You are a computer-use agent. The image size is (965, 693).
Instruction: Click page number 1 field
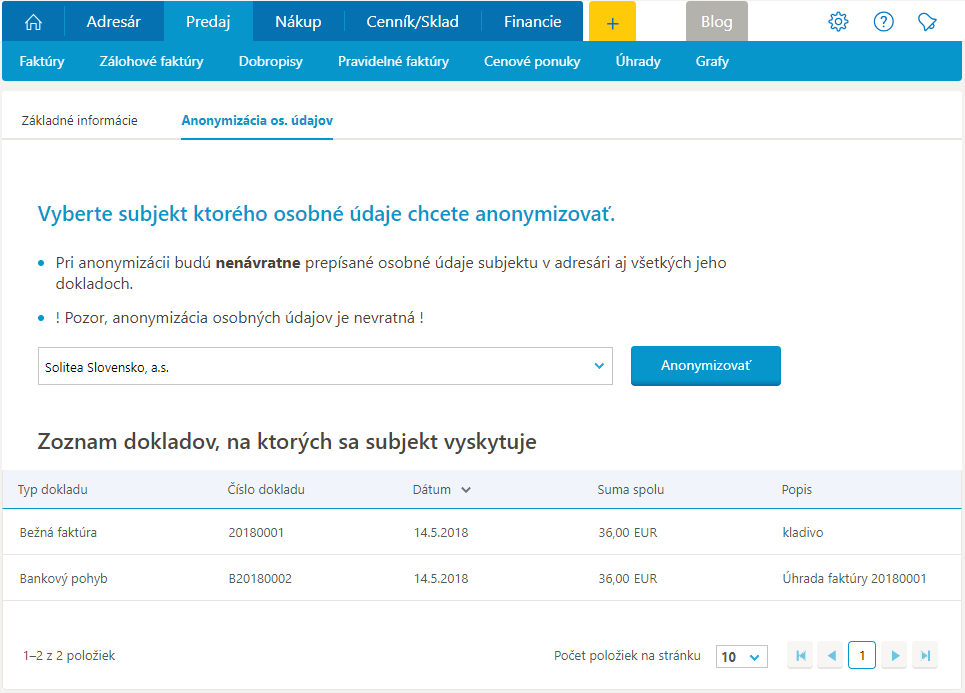point(862,656)
